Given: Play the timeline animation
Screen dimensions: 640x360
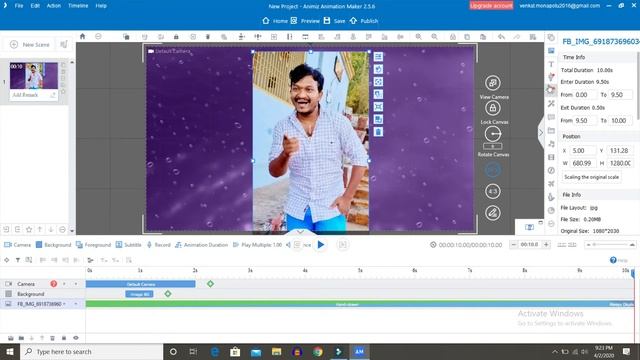Looking at the screenshot, I should tap(321, 244).
